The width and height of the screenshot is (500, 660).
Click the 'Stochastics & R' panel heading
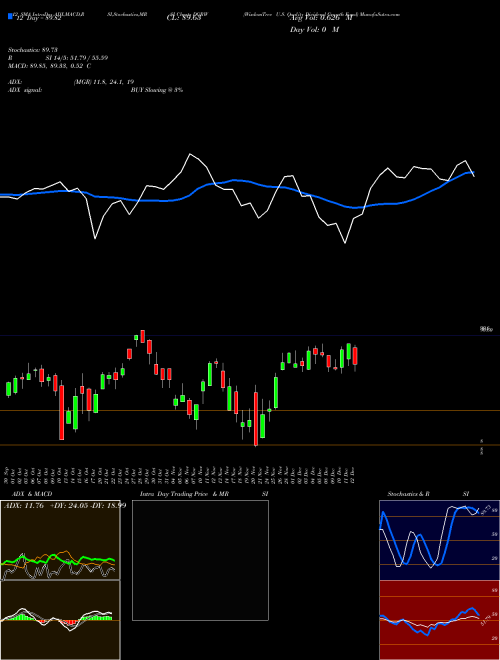pyautogui.click(x=408, y=494)
